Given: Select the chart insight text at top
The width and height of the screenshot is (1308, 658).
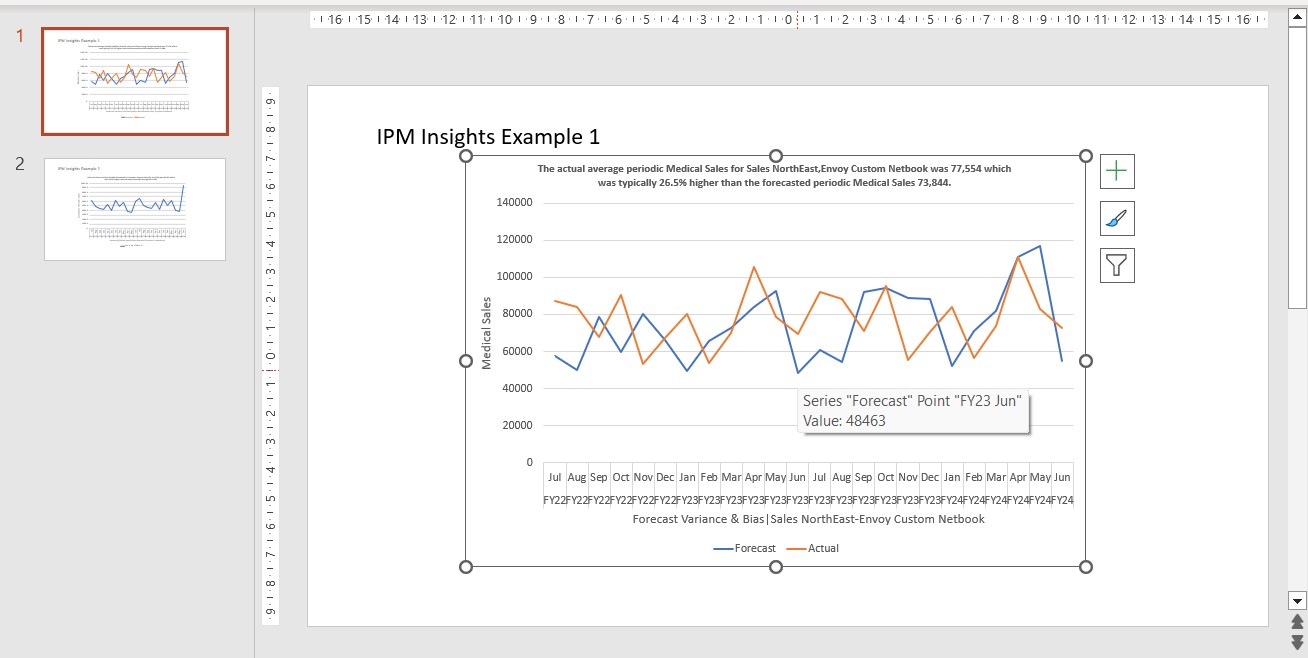Looking at the screenshot, I should 775,175.
